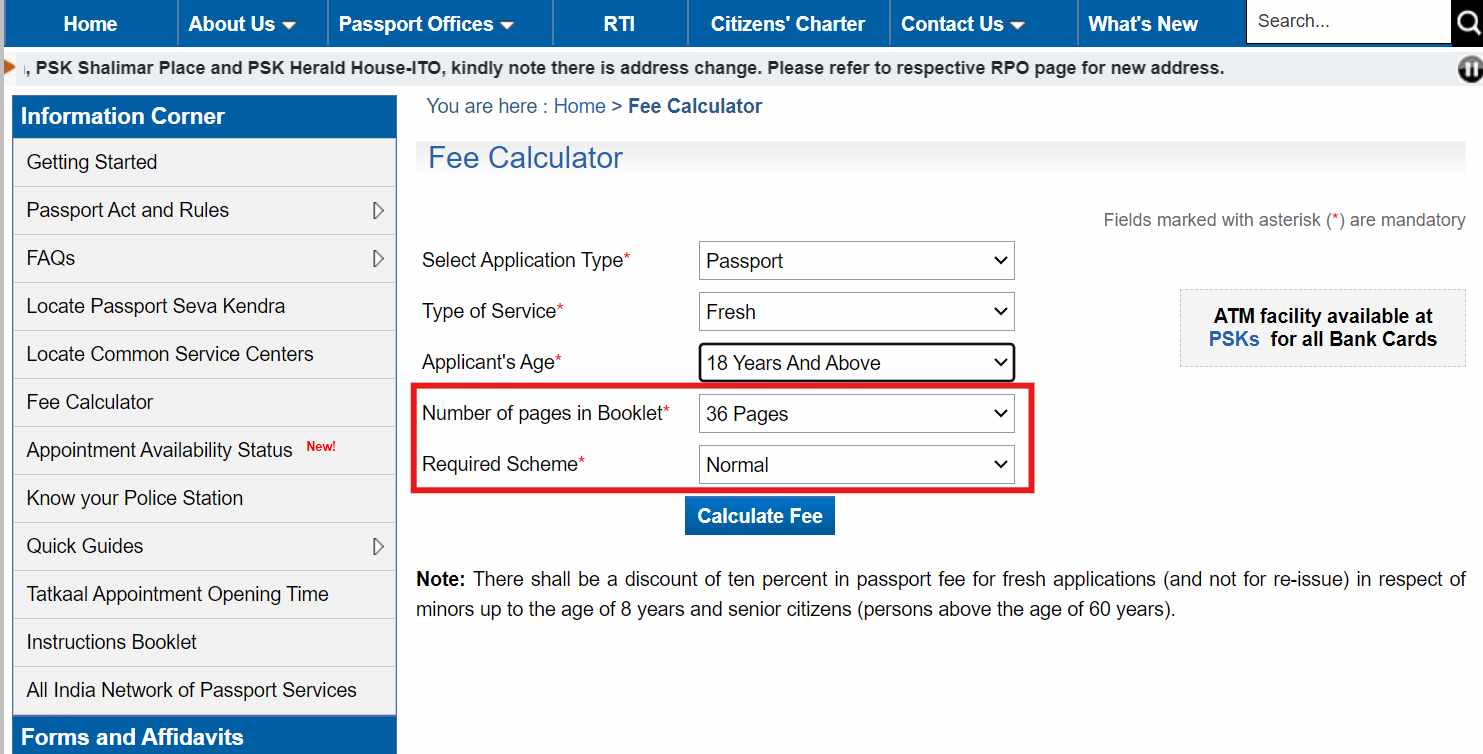Screen dimensions: 1483x754
Task: Click the search magnifier icon
Action: coord(1468,22)
